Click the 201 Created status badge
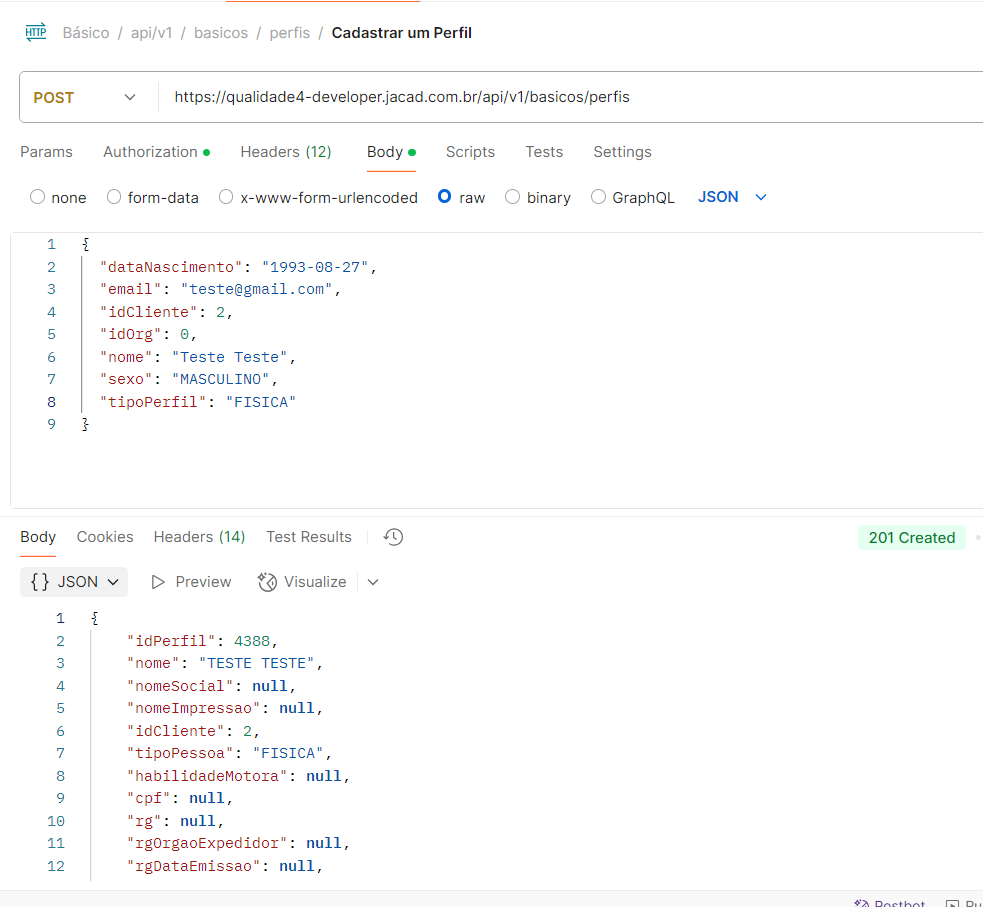 click(912, 538)
